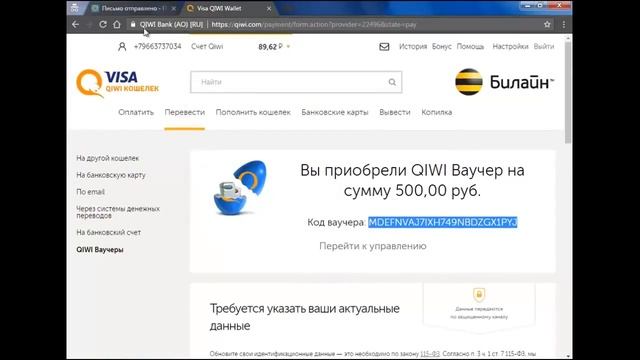The height and width of the screenshot is (360, 640).
Task: Click the blue QIWI egg voucher image
Action: pyautogui.click(x=240, y=187)
